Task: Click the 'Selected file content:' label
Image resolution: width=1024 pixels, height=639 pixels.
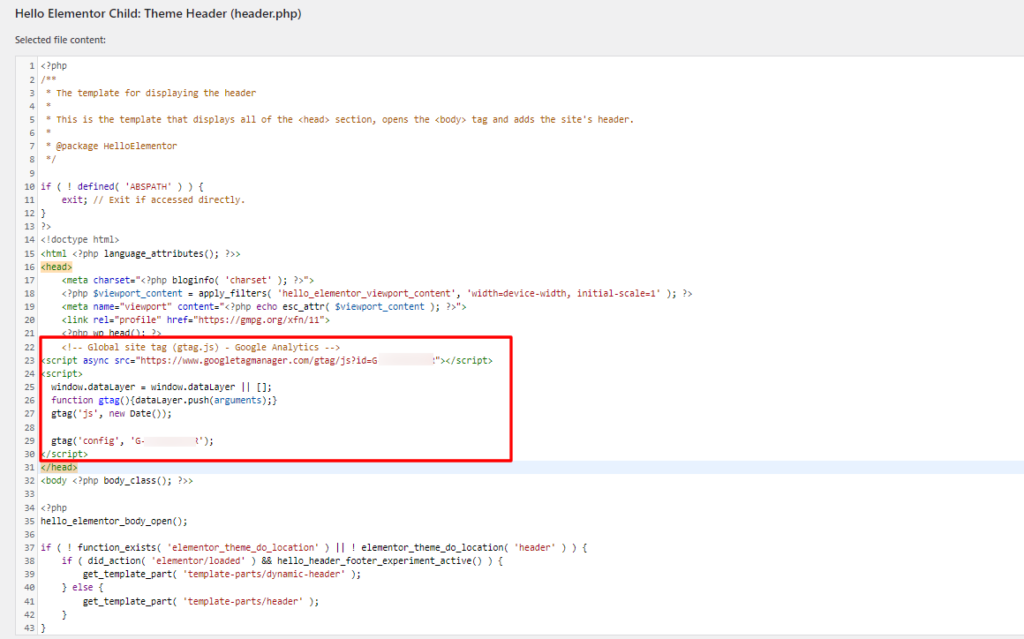Action: pos(60,40)
